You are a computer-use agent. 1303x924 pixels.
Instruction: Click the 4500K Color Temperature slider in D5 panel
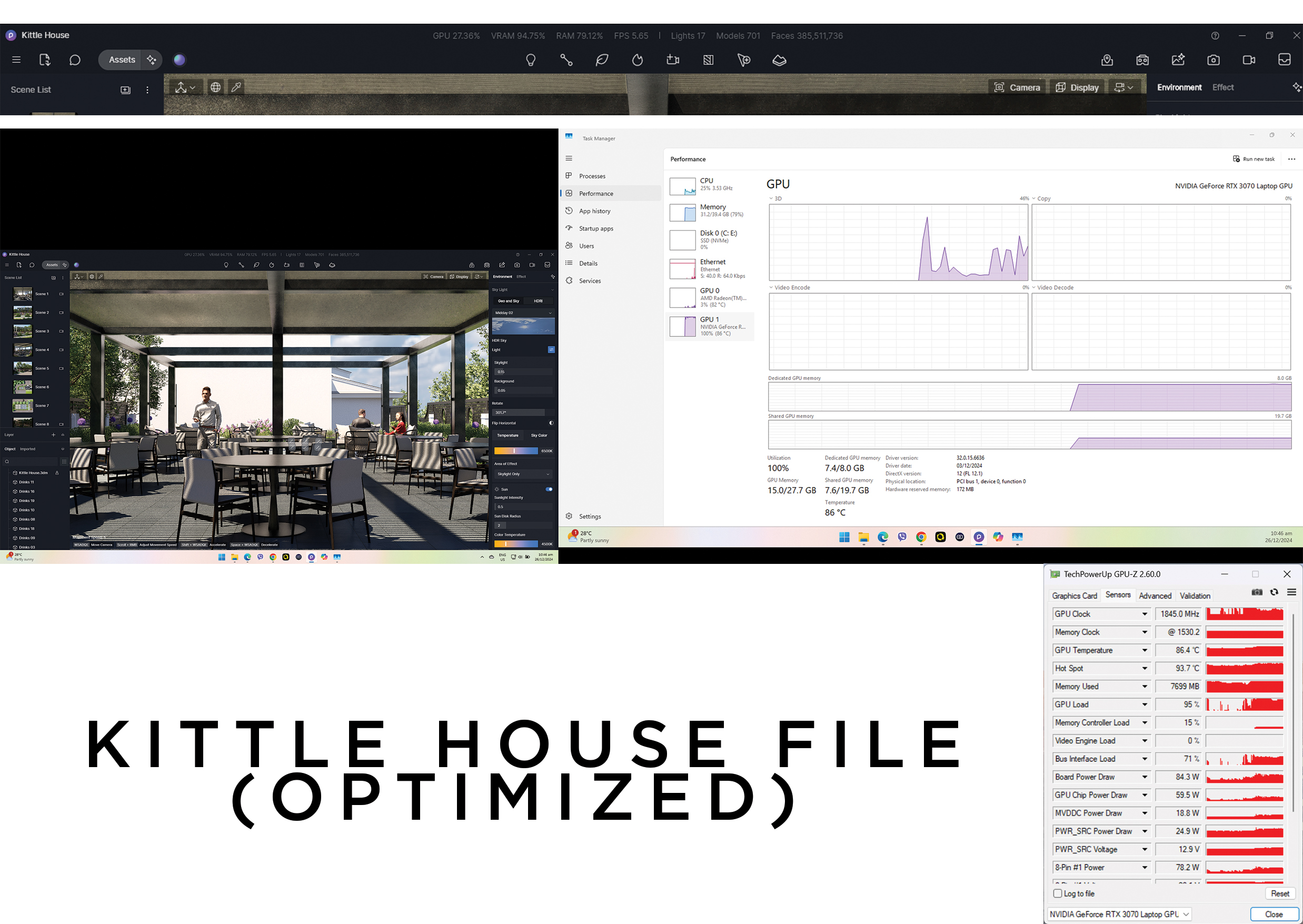(516, 544)
